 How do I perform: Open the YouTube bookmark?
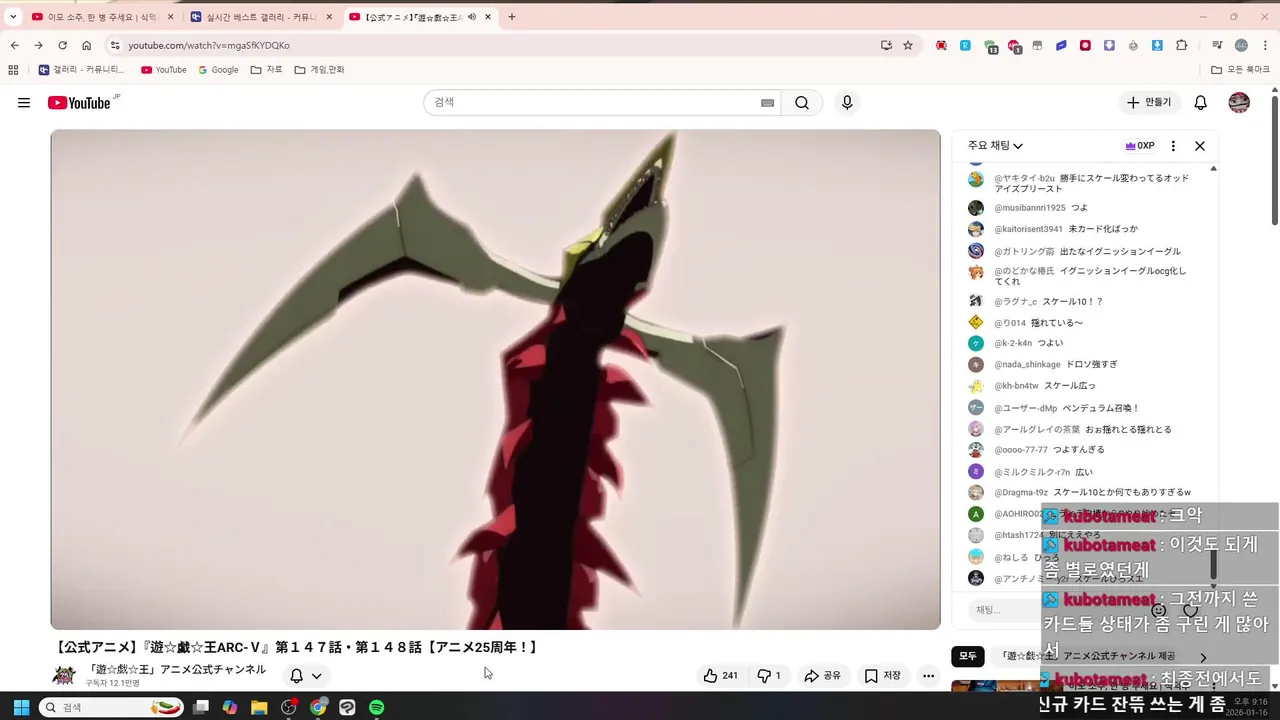coord(164,70)
